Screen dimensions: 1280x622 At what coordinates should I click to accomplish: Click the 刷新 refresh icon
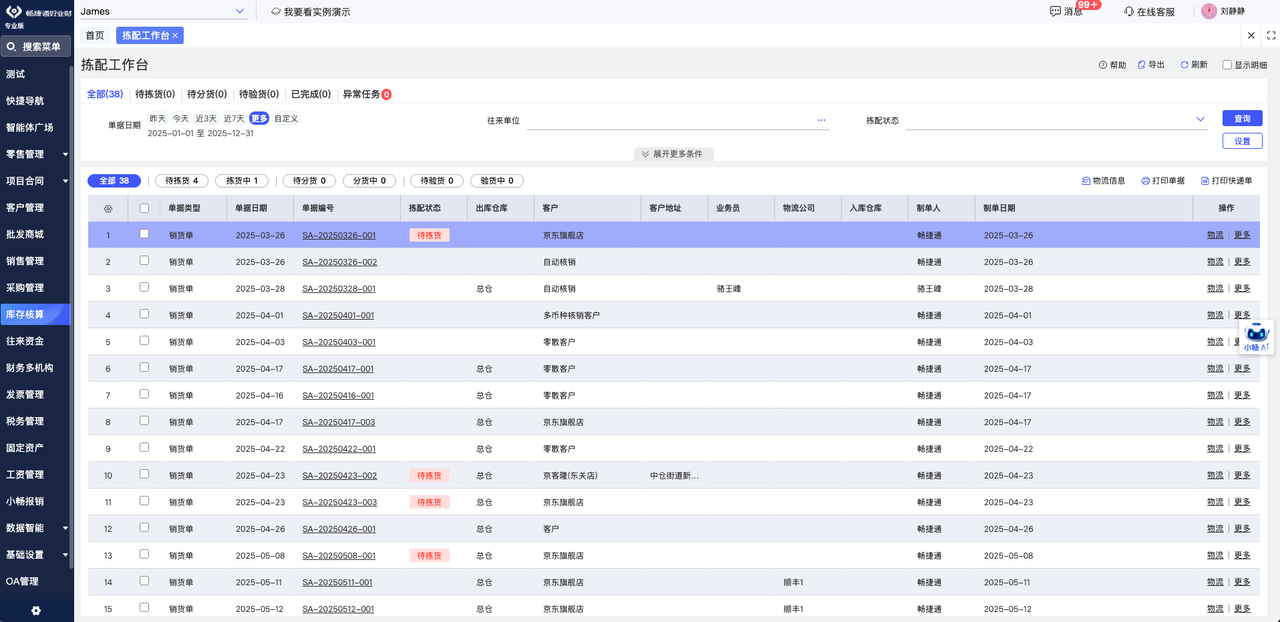pyautogui.click(x=1184, y=64)
